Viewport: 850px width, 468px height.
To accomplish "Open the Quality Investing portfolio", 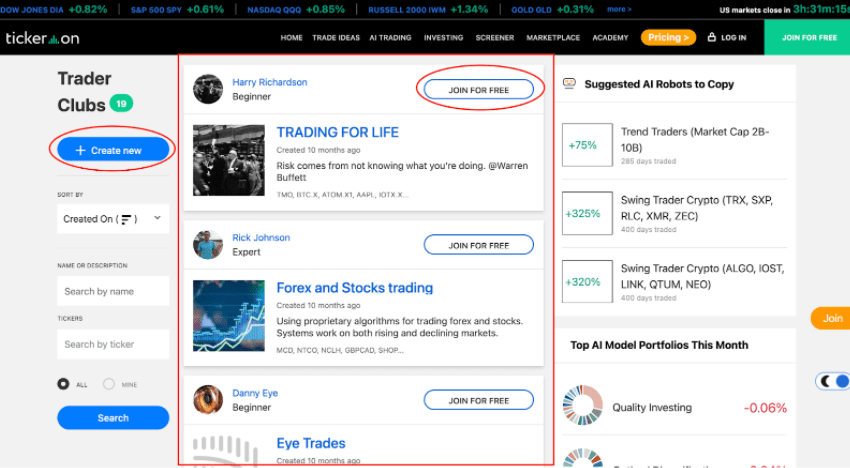I will (652, 407).
